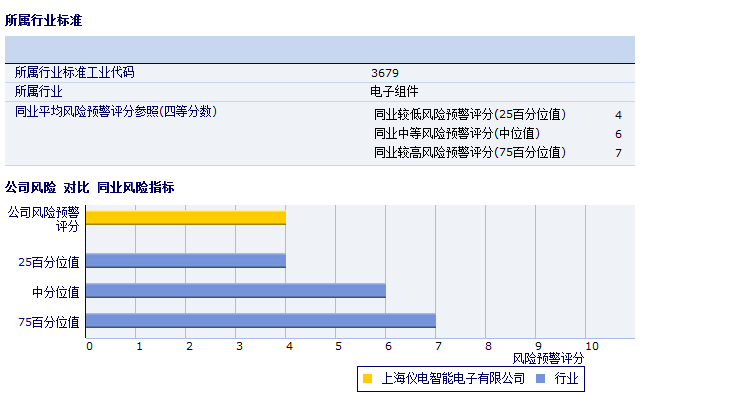744x396 pixels.
Task: Click the 所属行业标准 heading
Action: tap(44, 20)
